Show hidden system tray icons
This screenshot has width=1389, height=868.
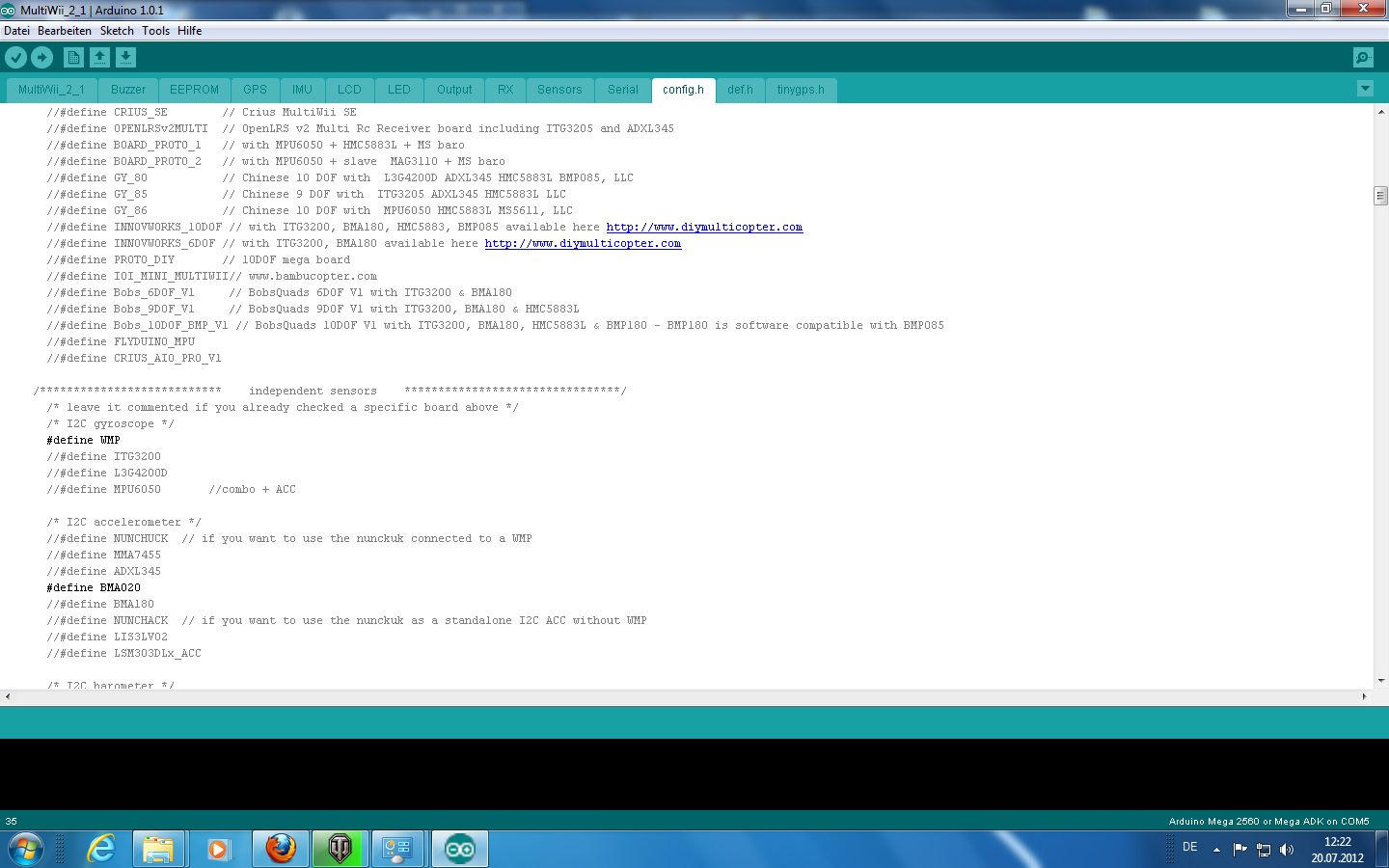1215,850
